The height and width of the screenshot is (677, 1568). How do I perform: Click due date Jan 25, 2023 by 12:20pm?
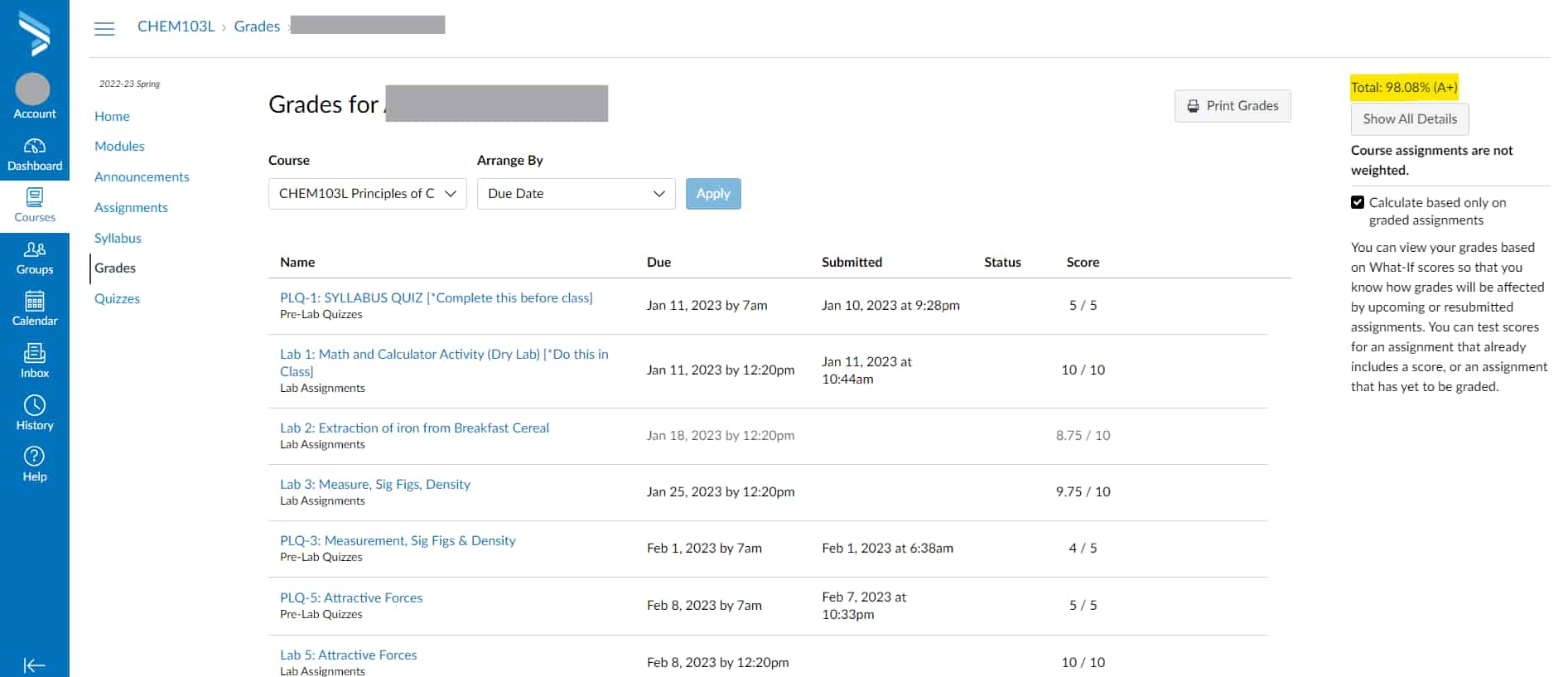(721, 491)
